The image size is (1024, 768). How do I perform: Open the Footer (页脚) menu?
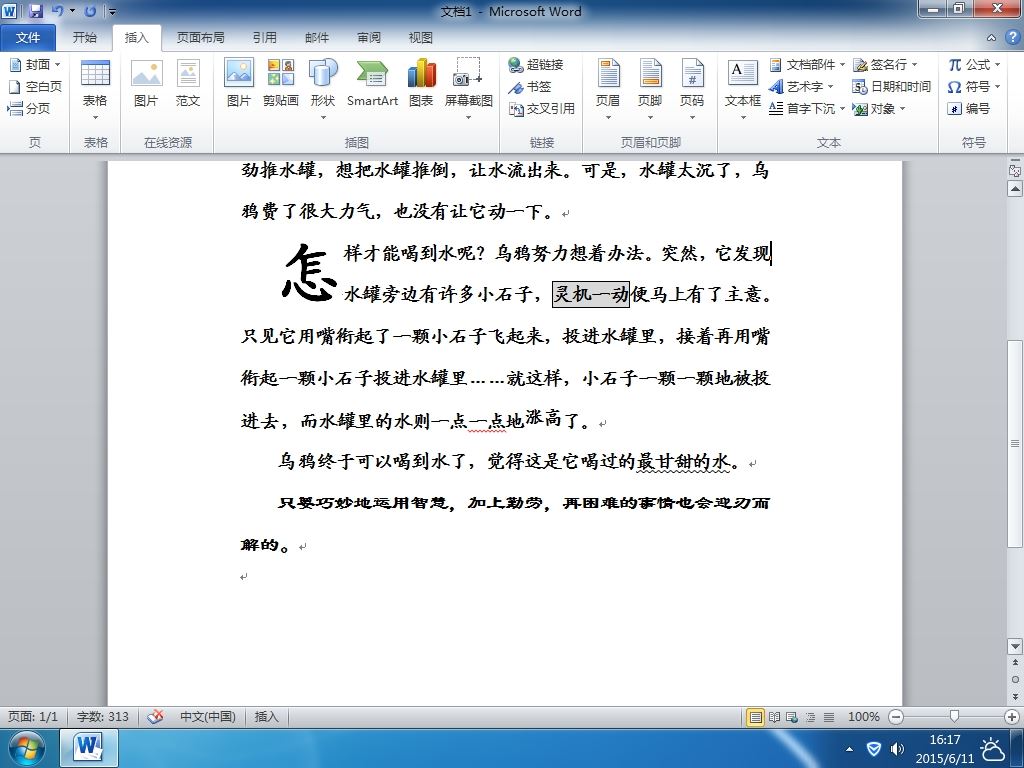(650, 90)
